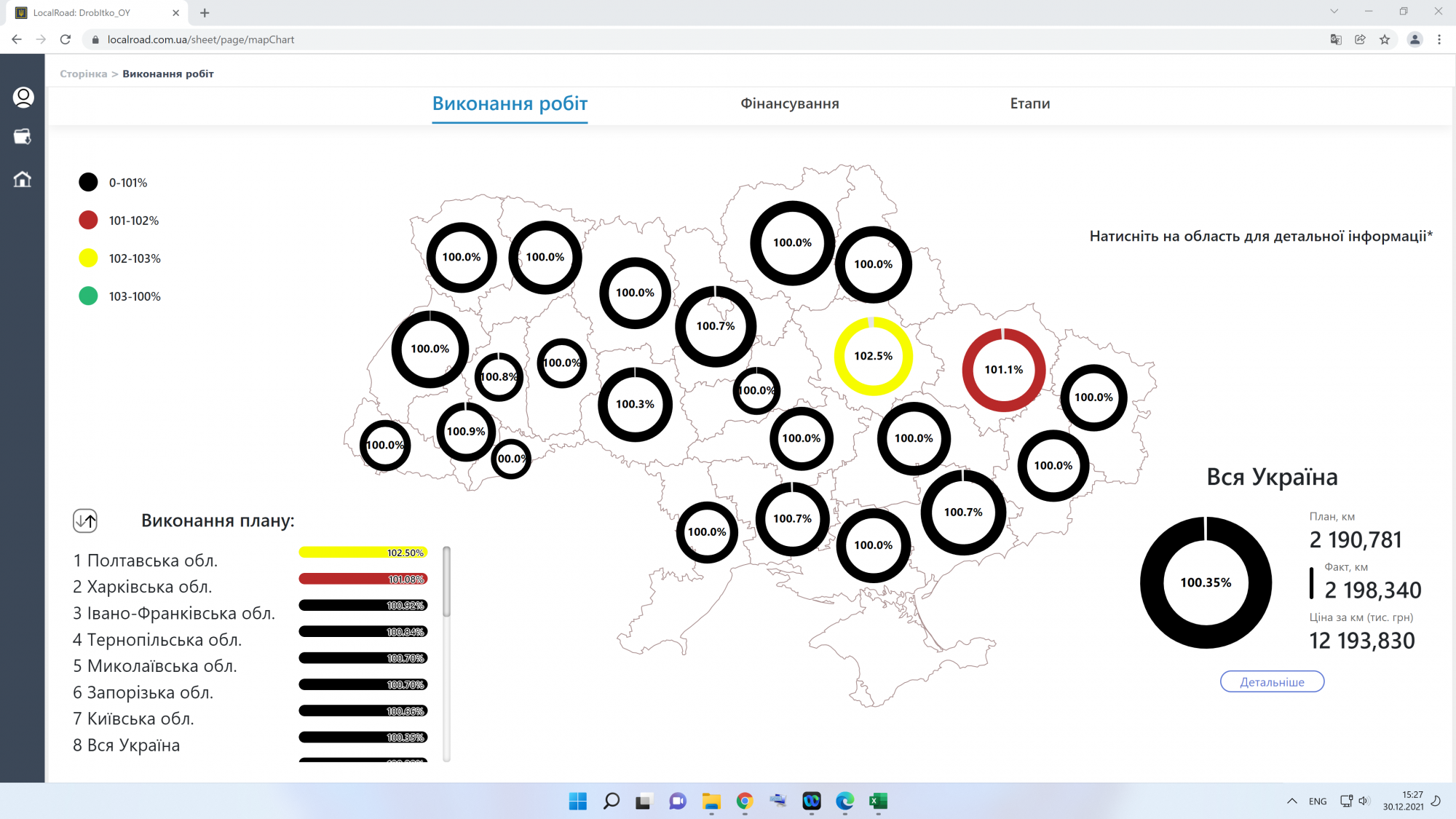Open Chrome three-dot menu
Image resolution: width=1456 pixels, height=819 pixels.
coord(1439,39)
